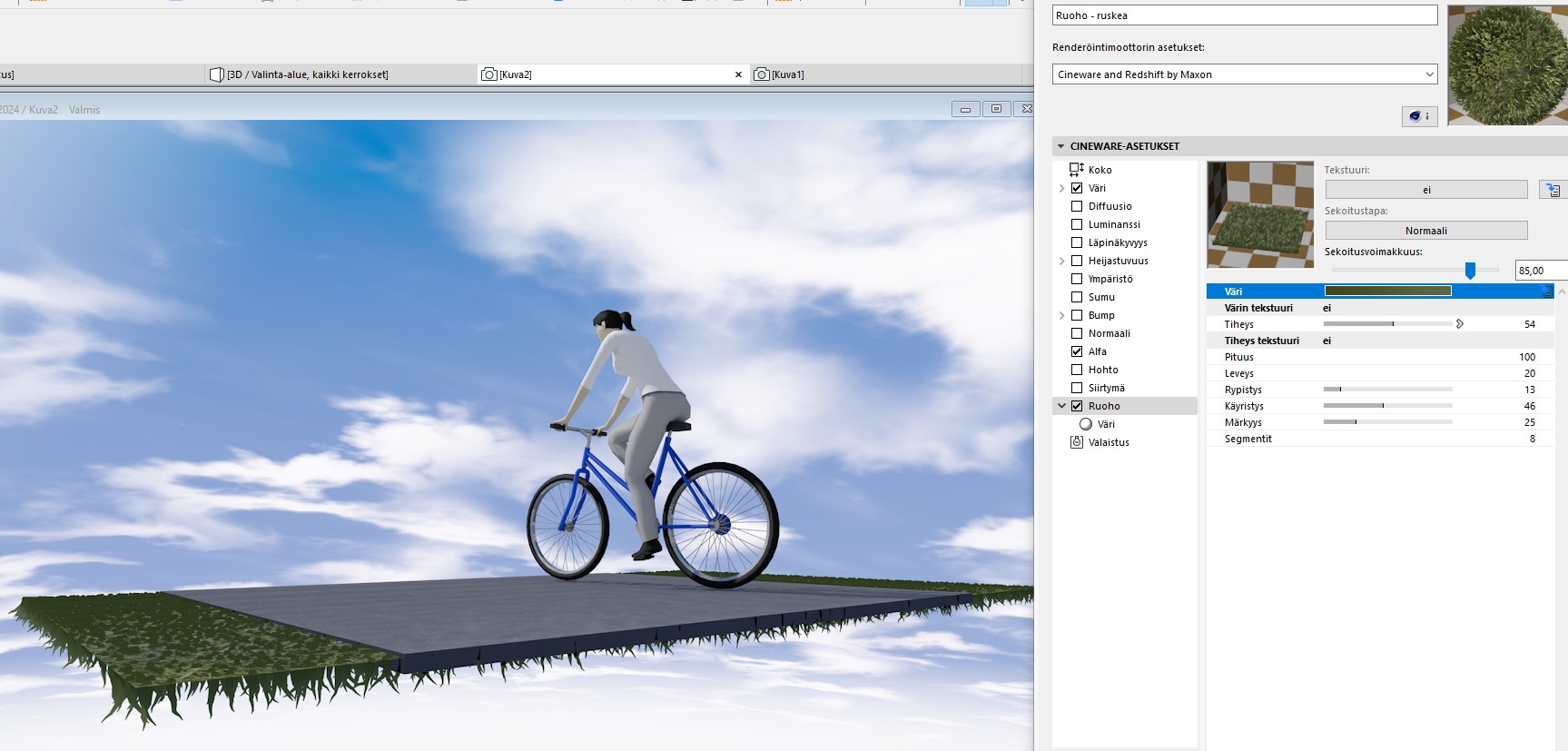Click the dark green Väri color swatch
Image resolution: width=1568 pixels, height=751 pixels.
click(1387, 292)
